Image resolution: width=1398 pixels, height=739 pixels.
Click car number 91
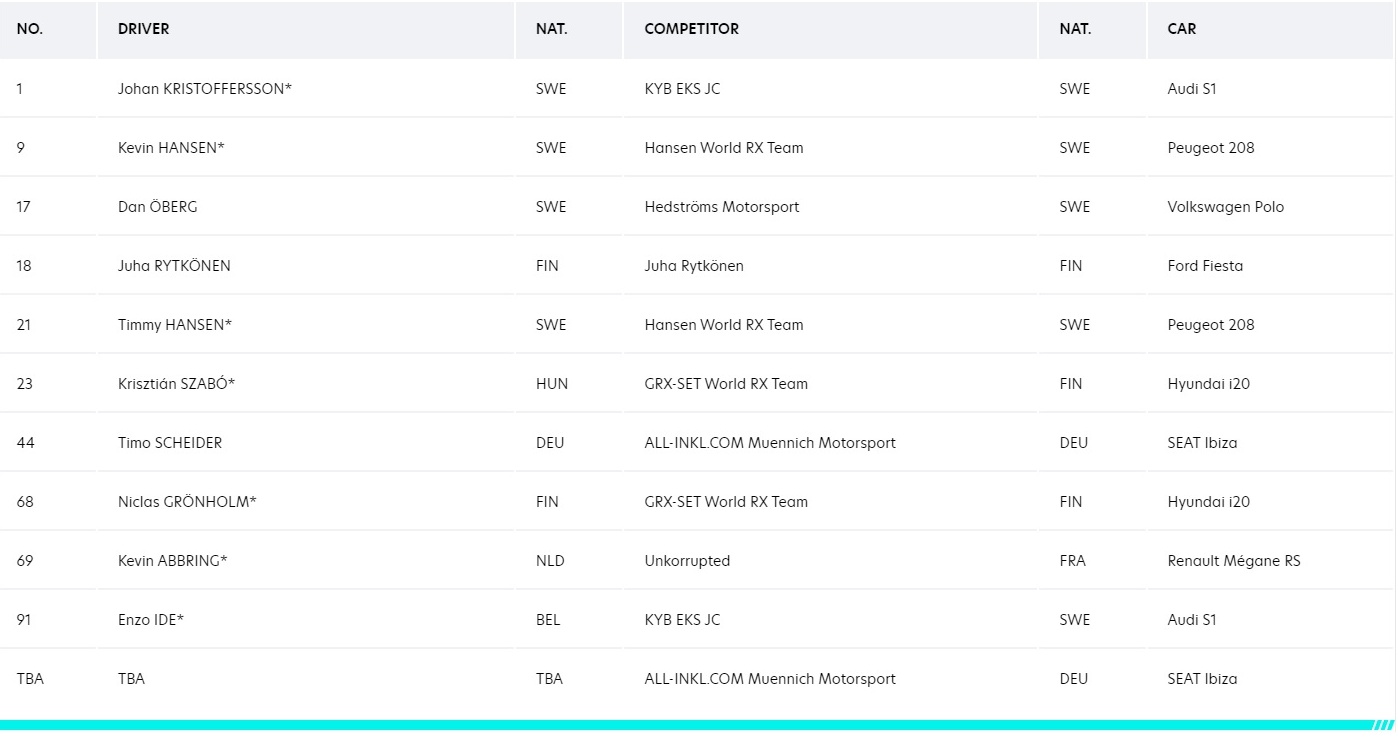[x=24, y=619]
